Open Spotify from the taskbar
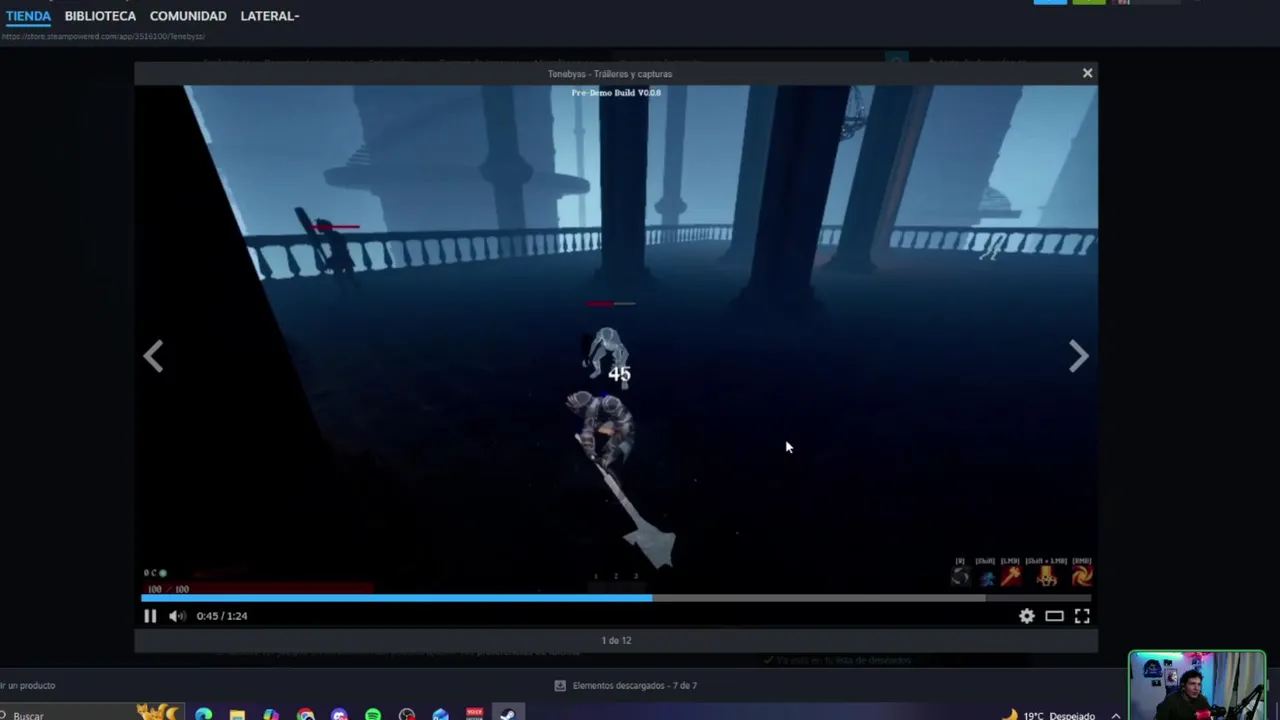 click(373, 714)
